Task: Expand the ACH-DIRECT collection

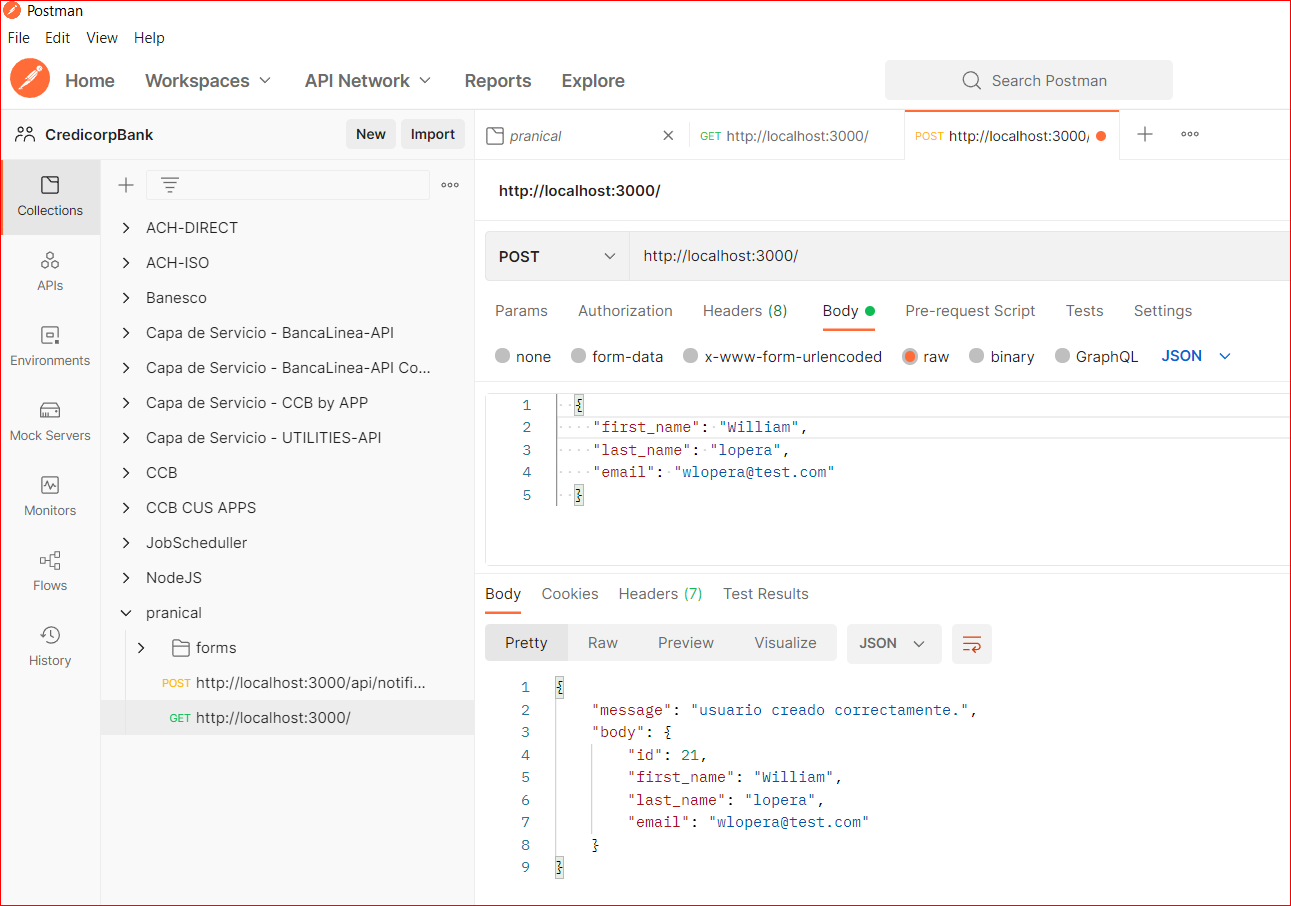Action: pyautogui.click(x=126, y=228)
